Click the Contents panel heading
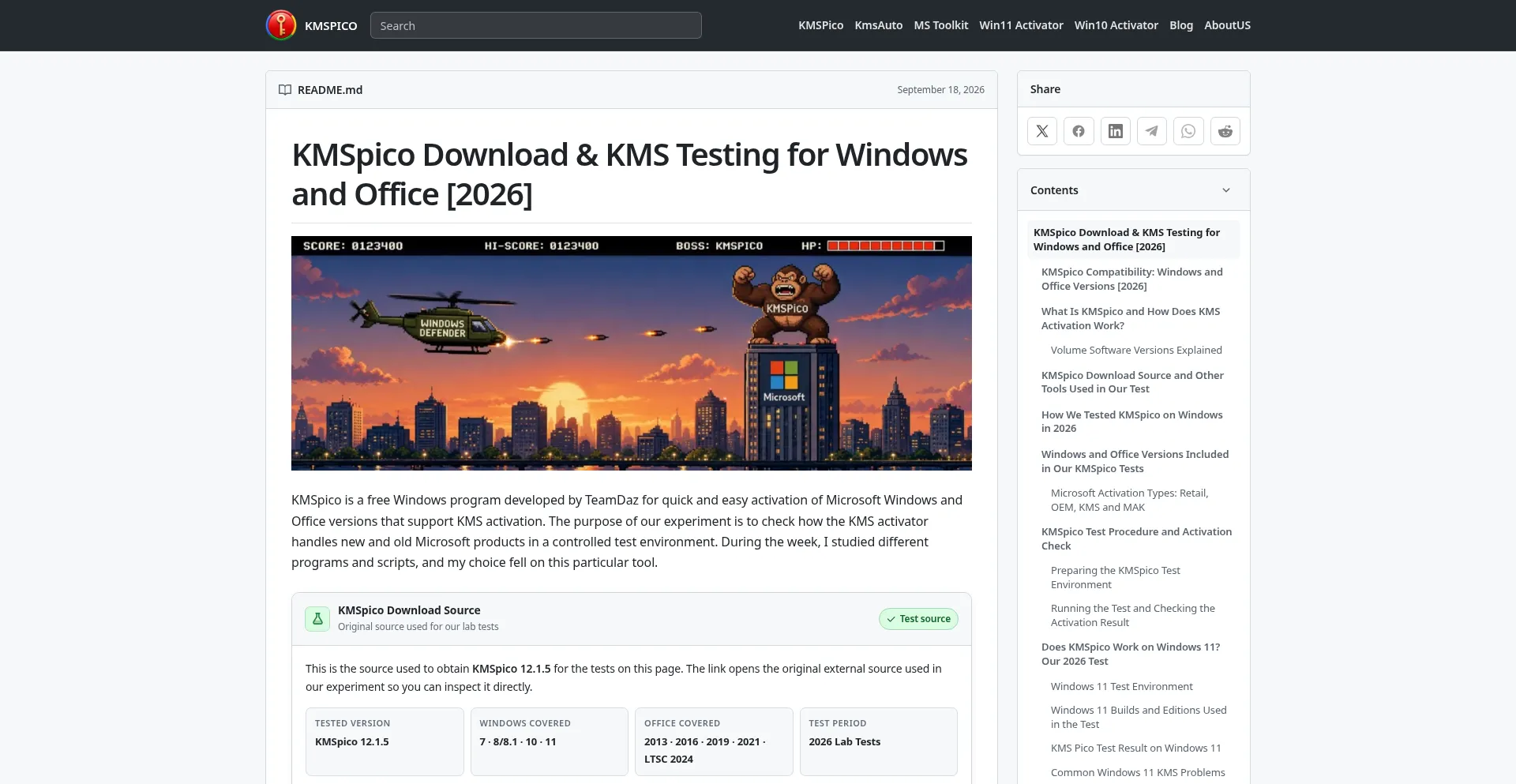Screen dimensions: 1516x784 pyautogui.click(x=1054, y=190)
